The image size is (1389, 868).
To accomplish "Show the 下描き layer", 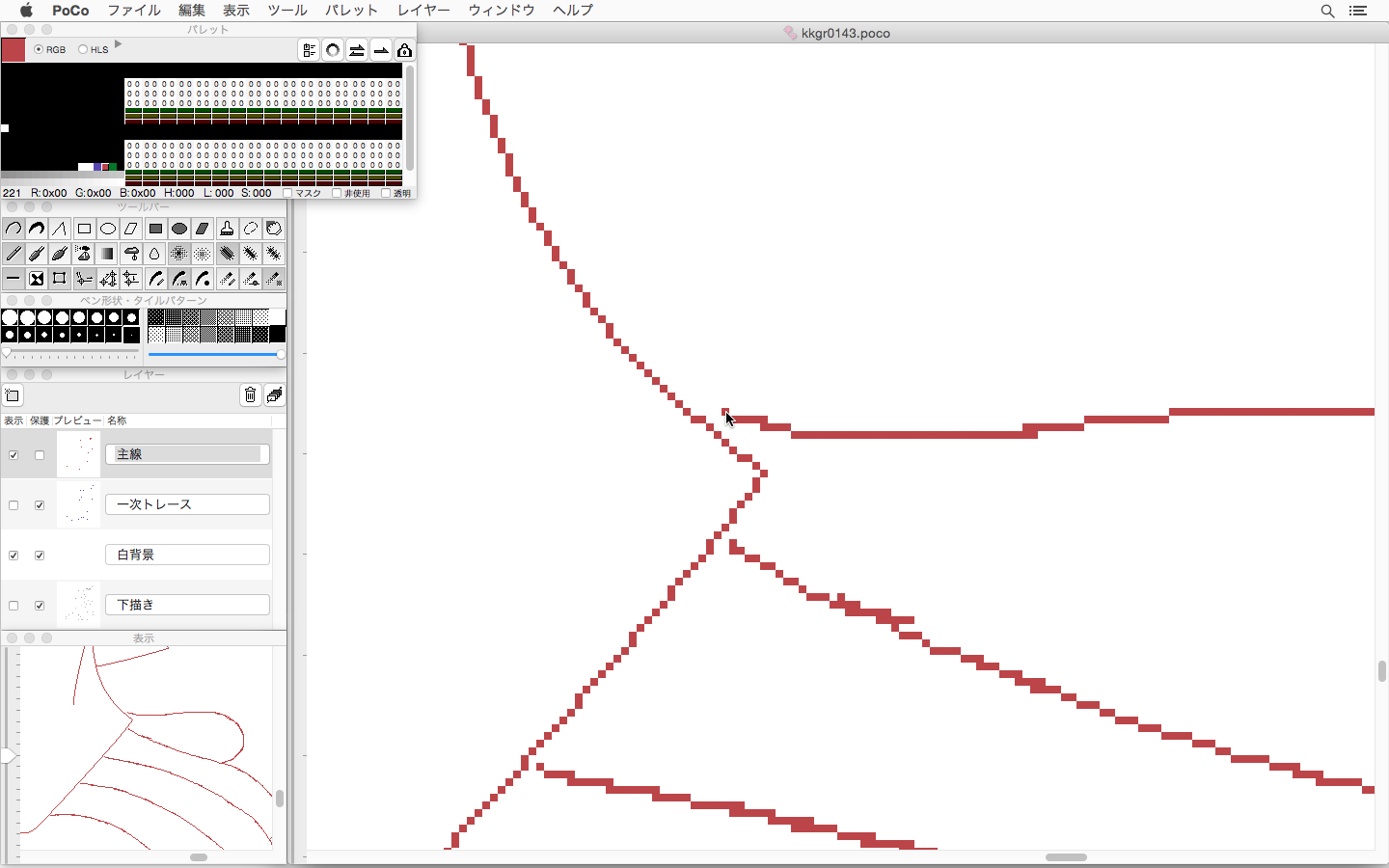I will pyautogui.click(x=14, y=606).
